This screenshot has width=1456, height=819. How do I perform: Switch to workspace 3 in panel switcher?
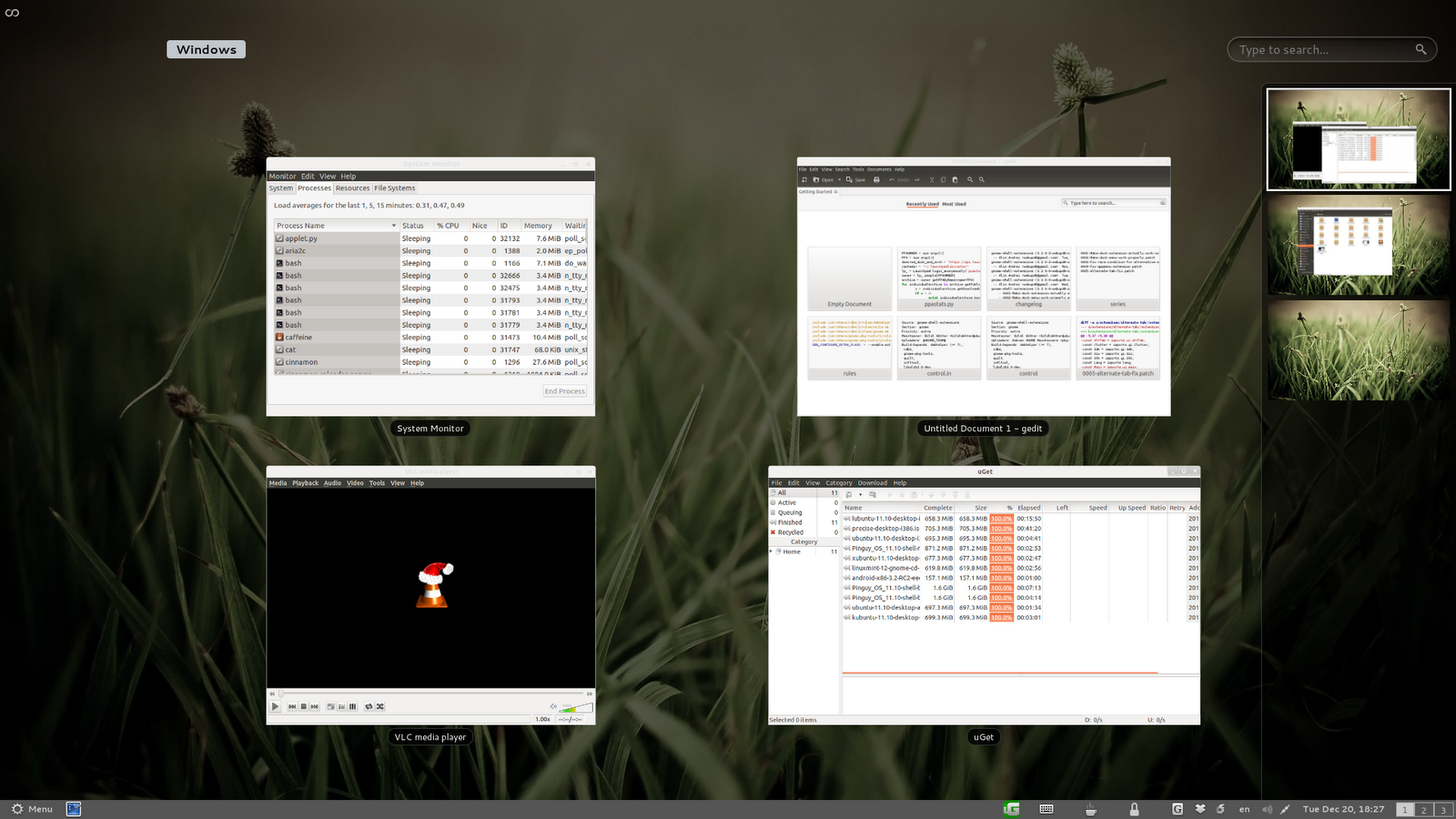pos(1442,810)
